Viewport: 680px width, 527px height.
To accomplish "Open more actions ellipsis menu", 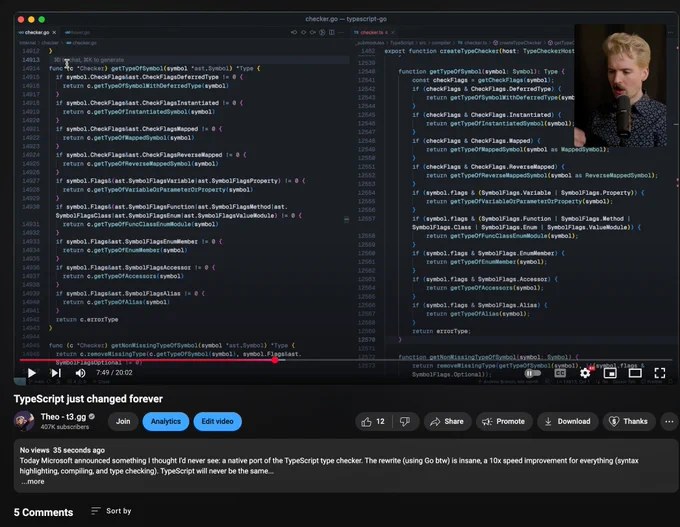I will [x=669, y=422].
